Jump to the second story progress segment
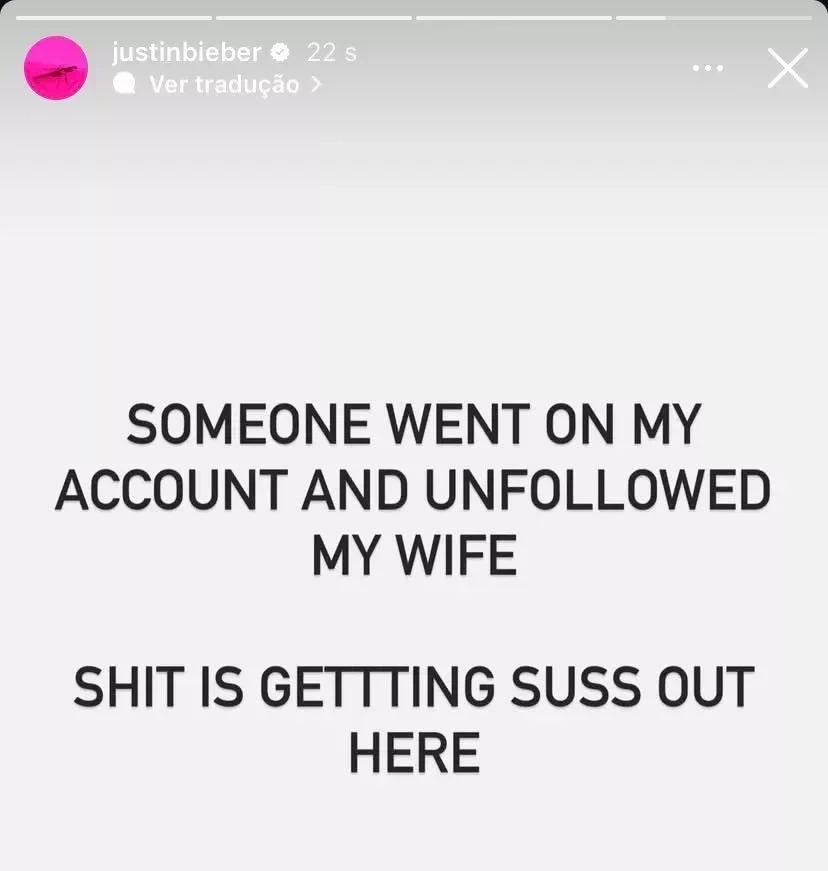Screen dimensions: 828x871 (314, 18)
